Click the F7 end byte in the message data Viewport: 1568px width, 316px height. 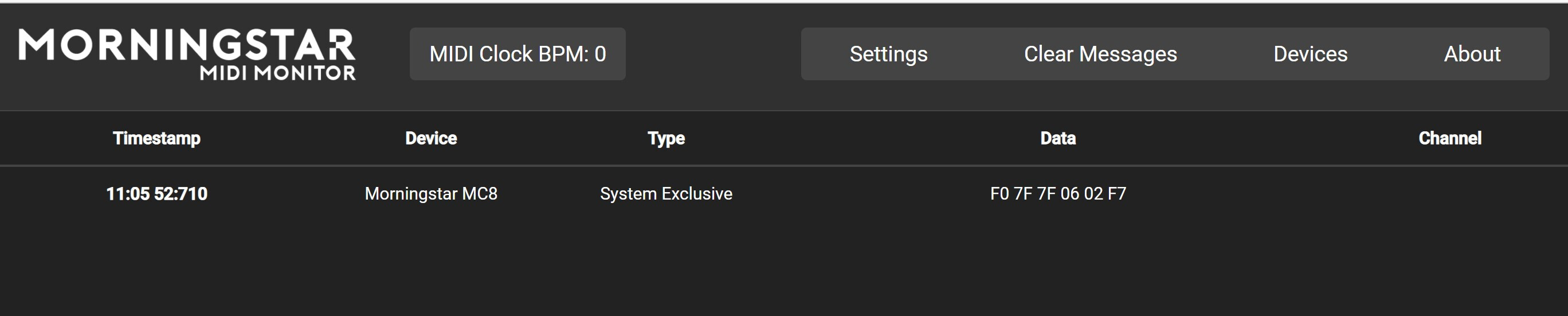tap(1117, 194)
